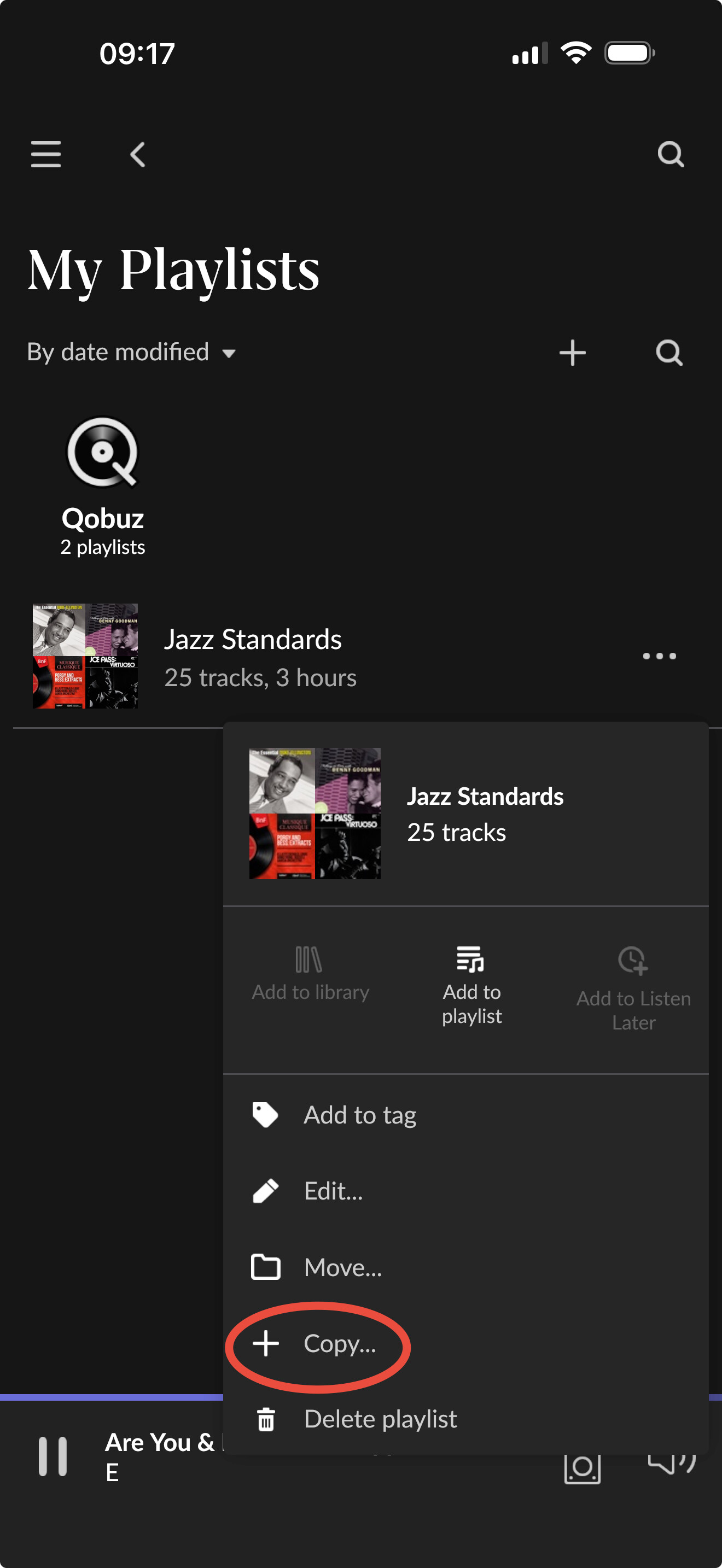Image resolution: width=722 pixels, height=1568 pixels.
Task: Open the hamburger navigation menu
Action: pyautogui.click(x=45, y=154)
